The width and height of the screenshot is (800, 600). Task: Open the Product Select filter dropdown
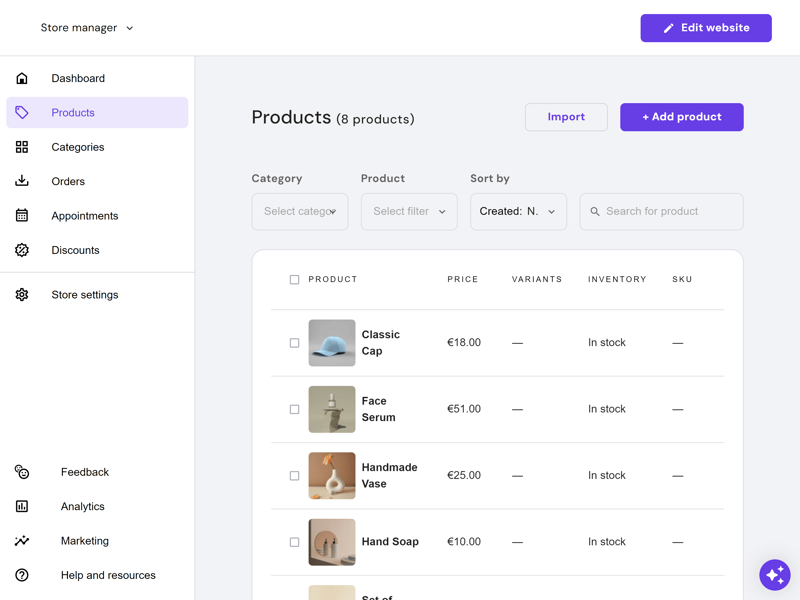pos(409,211)
